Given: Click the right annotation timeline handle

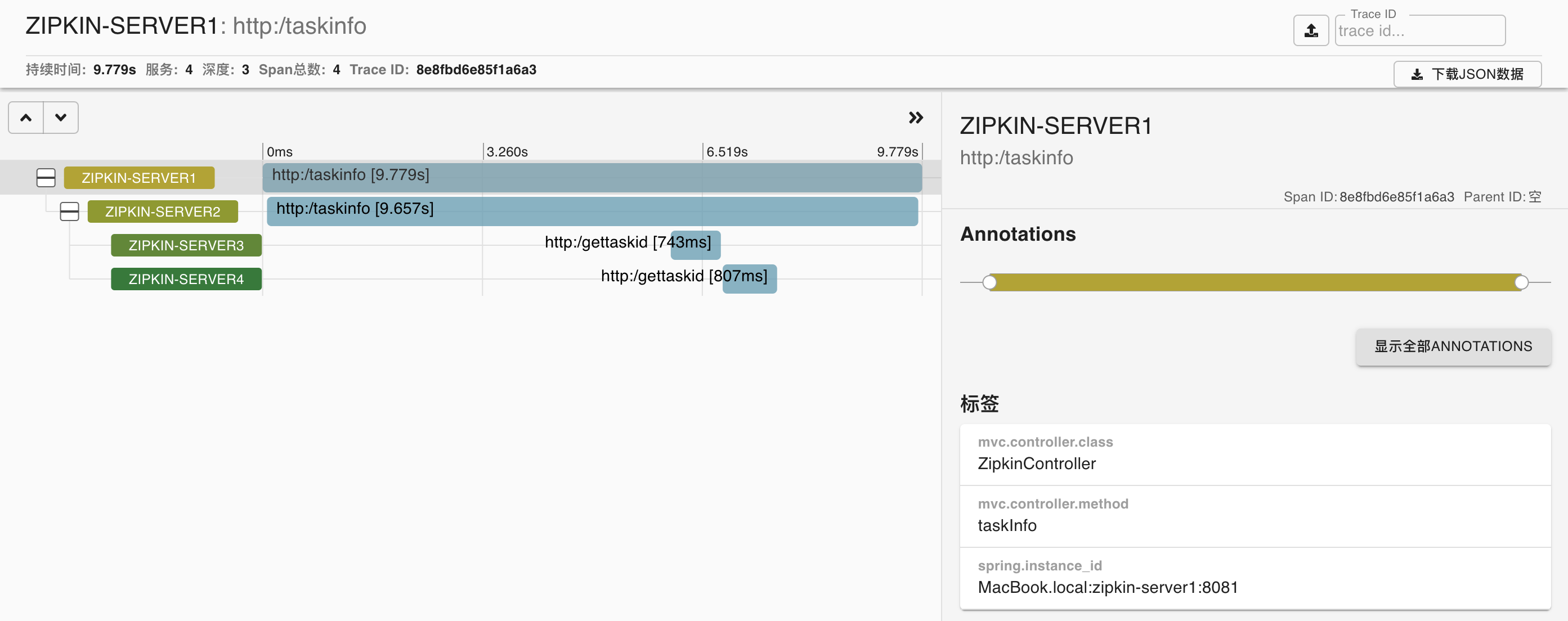Looking at the screenshot, I should [1521, 282].
